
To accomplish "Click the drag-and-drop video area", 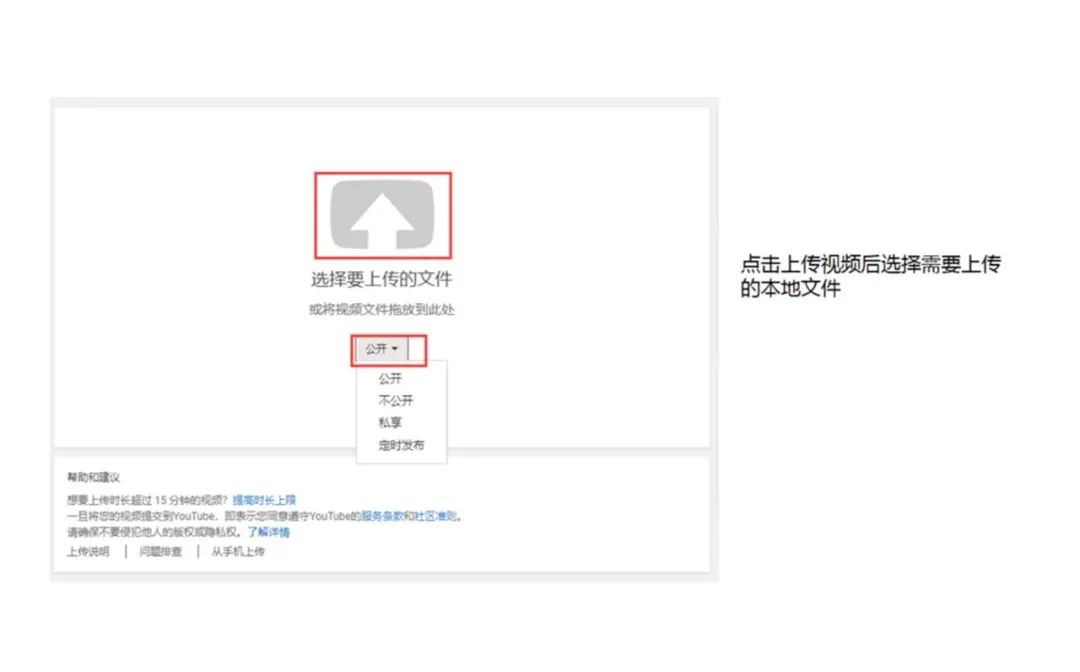I will 385,307.
